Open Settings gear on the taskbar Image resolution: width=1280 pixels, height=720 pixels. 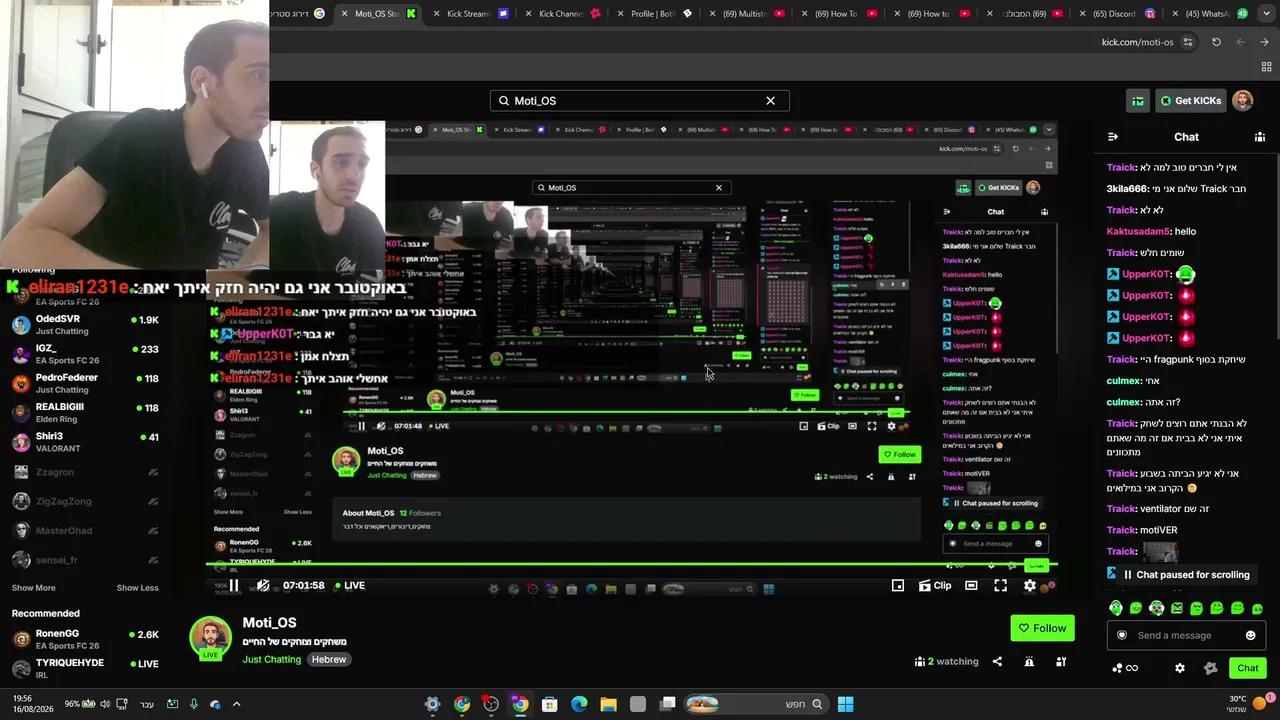coord(432,704)
